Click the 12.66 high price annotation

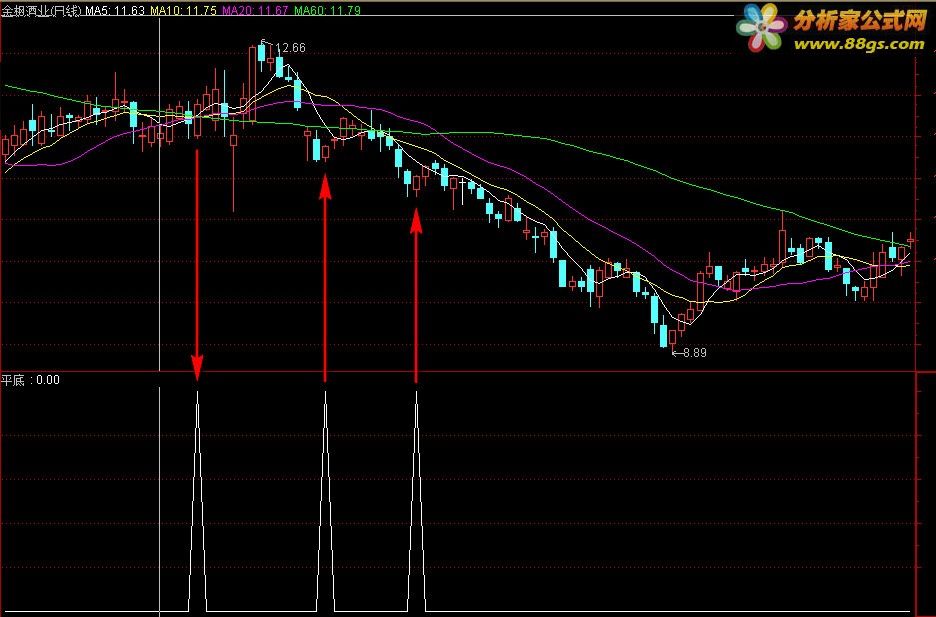(290, 48)
